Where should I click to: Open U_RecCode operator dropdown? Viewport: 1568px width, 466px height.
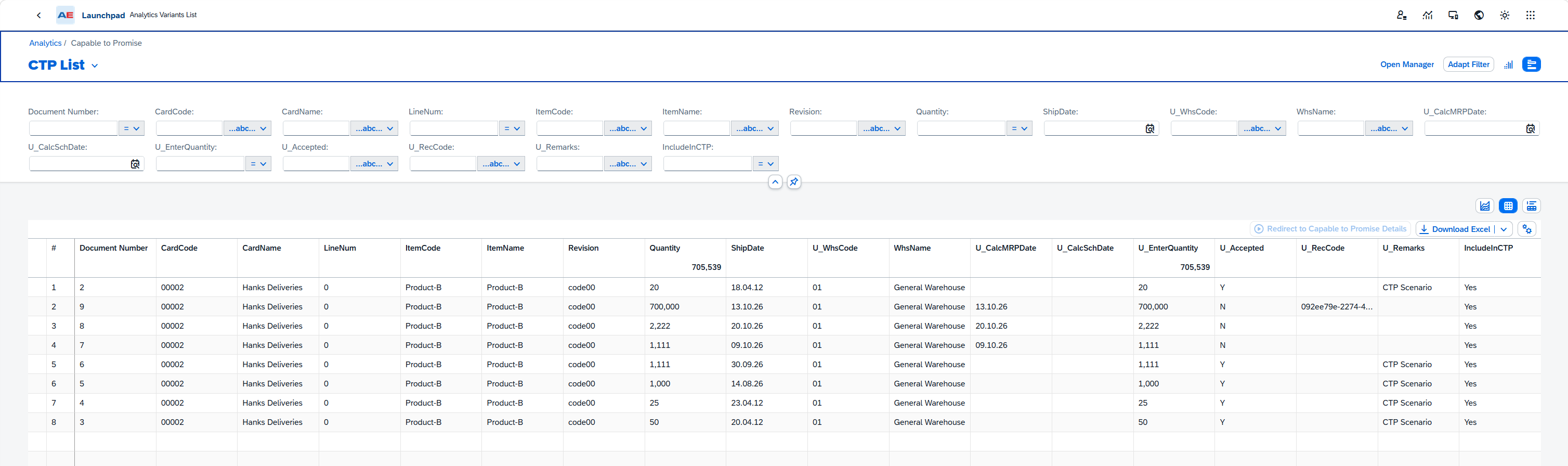pos(502,164)
